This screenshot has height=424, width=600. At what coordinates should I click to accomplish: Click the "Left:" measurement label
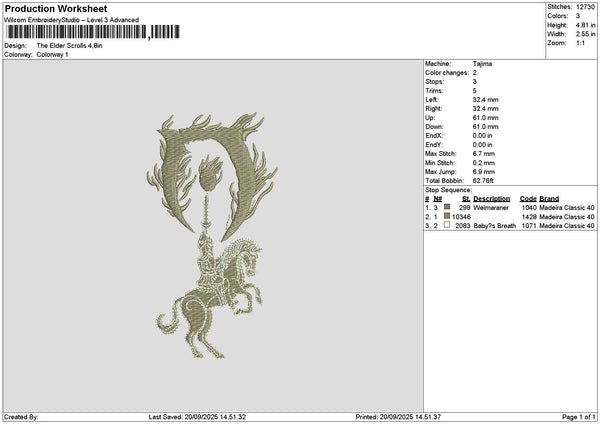tap(432, 99)
